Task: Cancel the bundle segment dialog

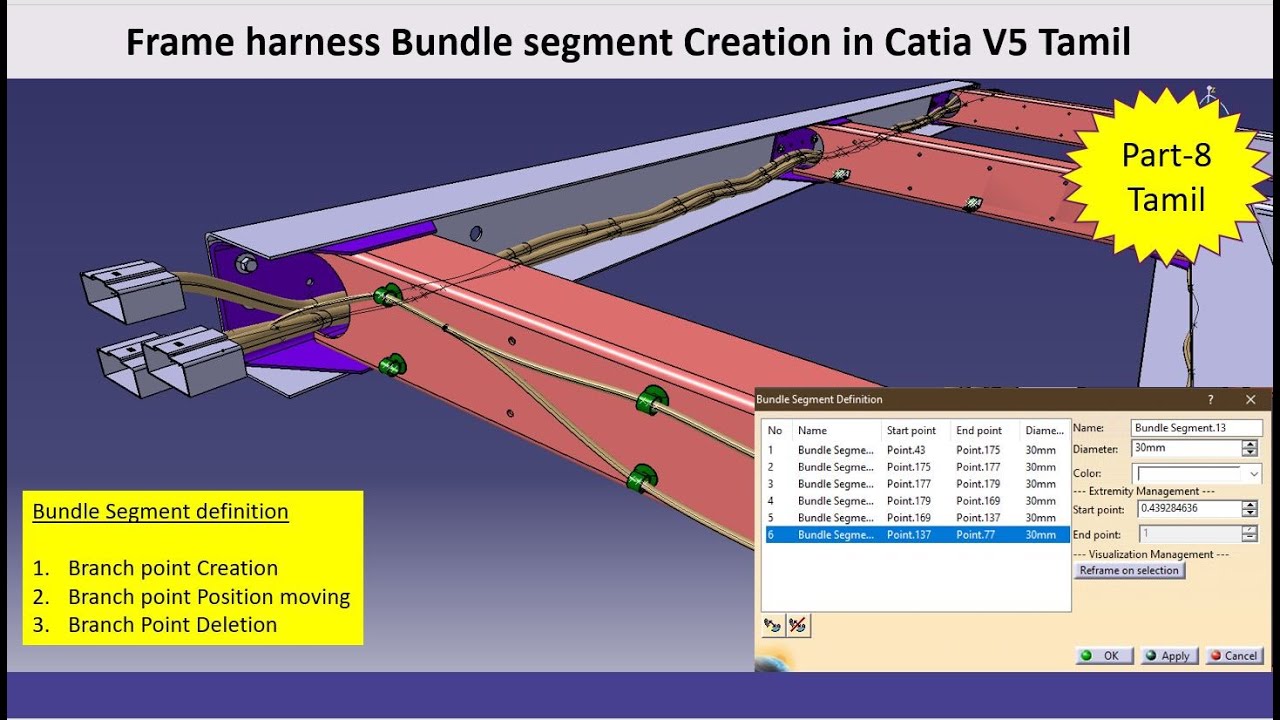Action: [x=1234, y=656]
